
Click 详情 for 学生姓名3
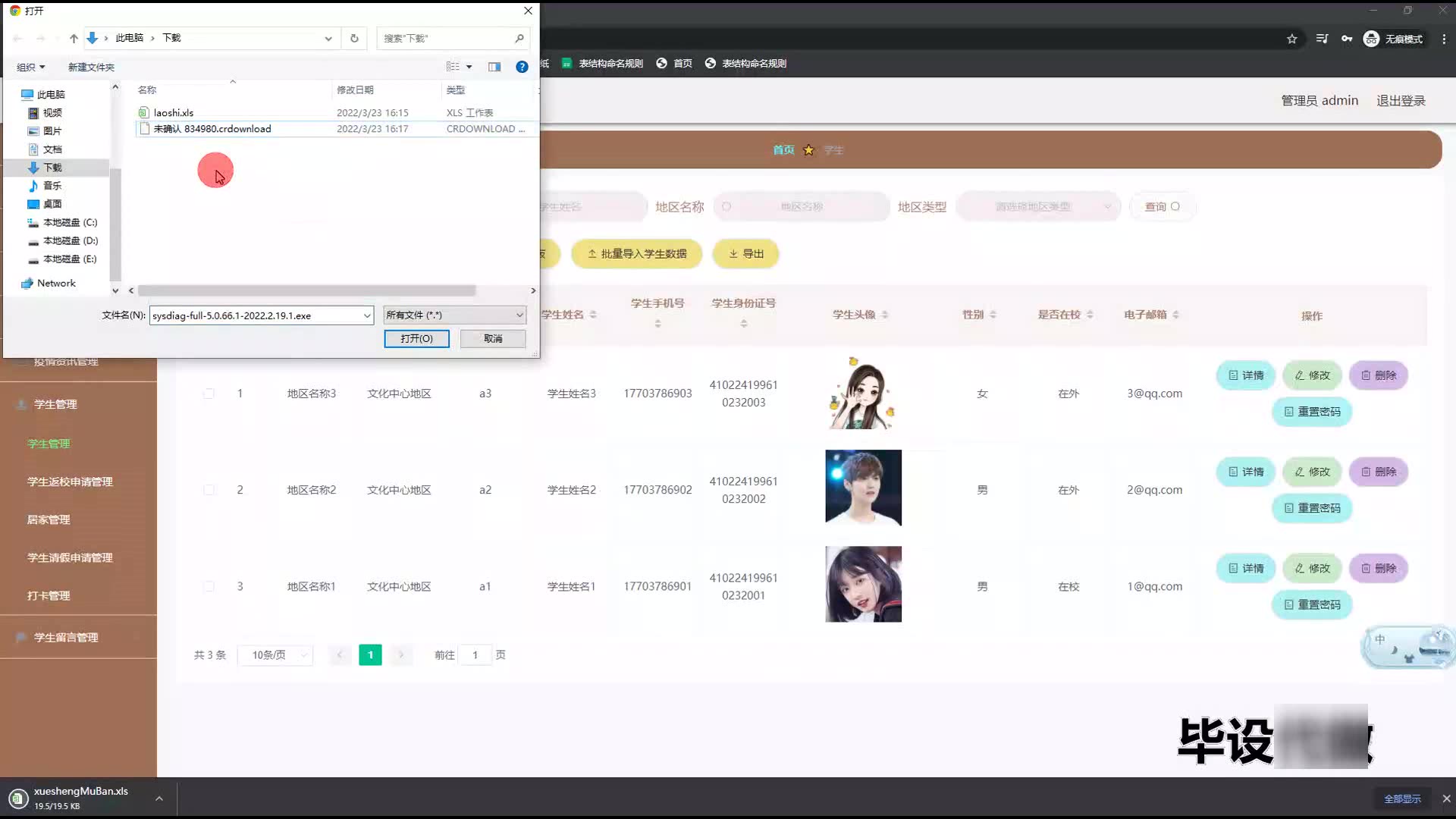tap(1246, 375)
